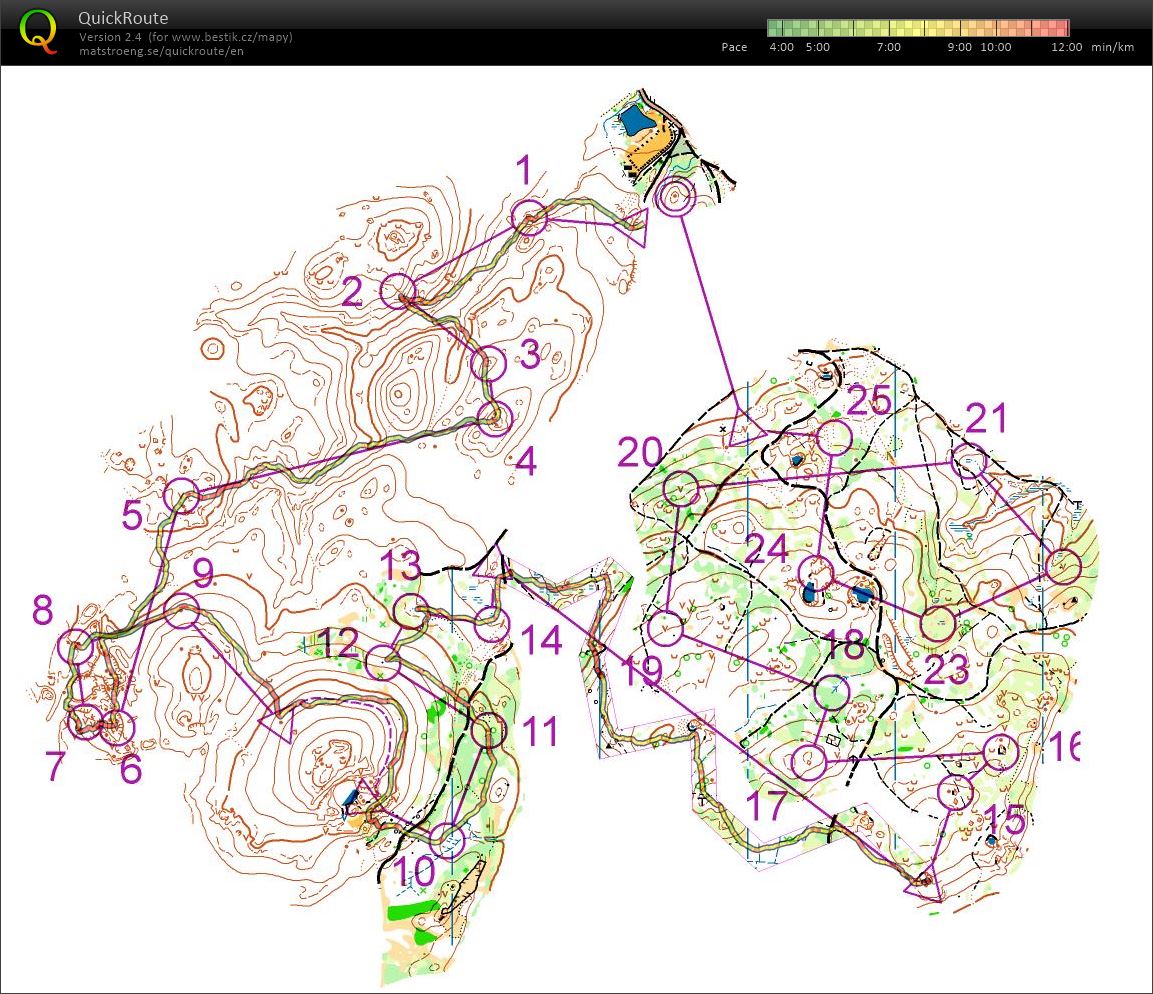This screenshot has height=994, width=1153.
Task: Click control number 3 label
Action: pyautogui.click(x=530, y=354)
